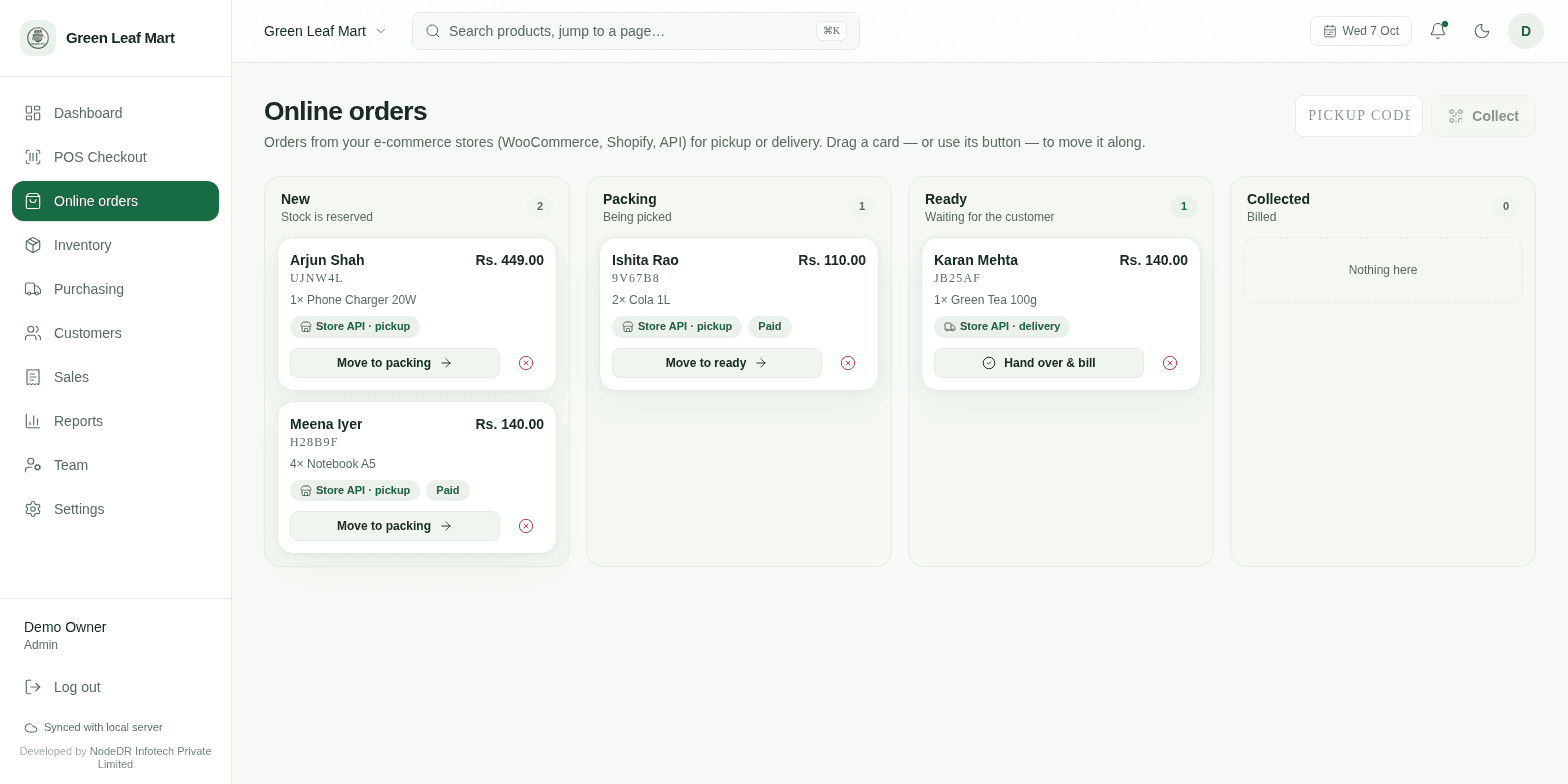Open the Wed 7 Oct date picker
This screenshot has width=1568, height=784.
[1361, 31]
